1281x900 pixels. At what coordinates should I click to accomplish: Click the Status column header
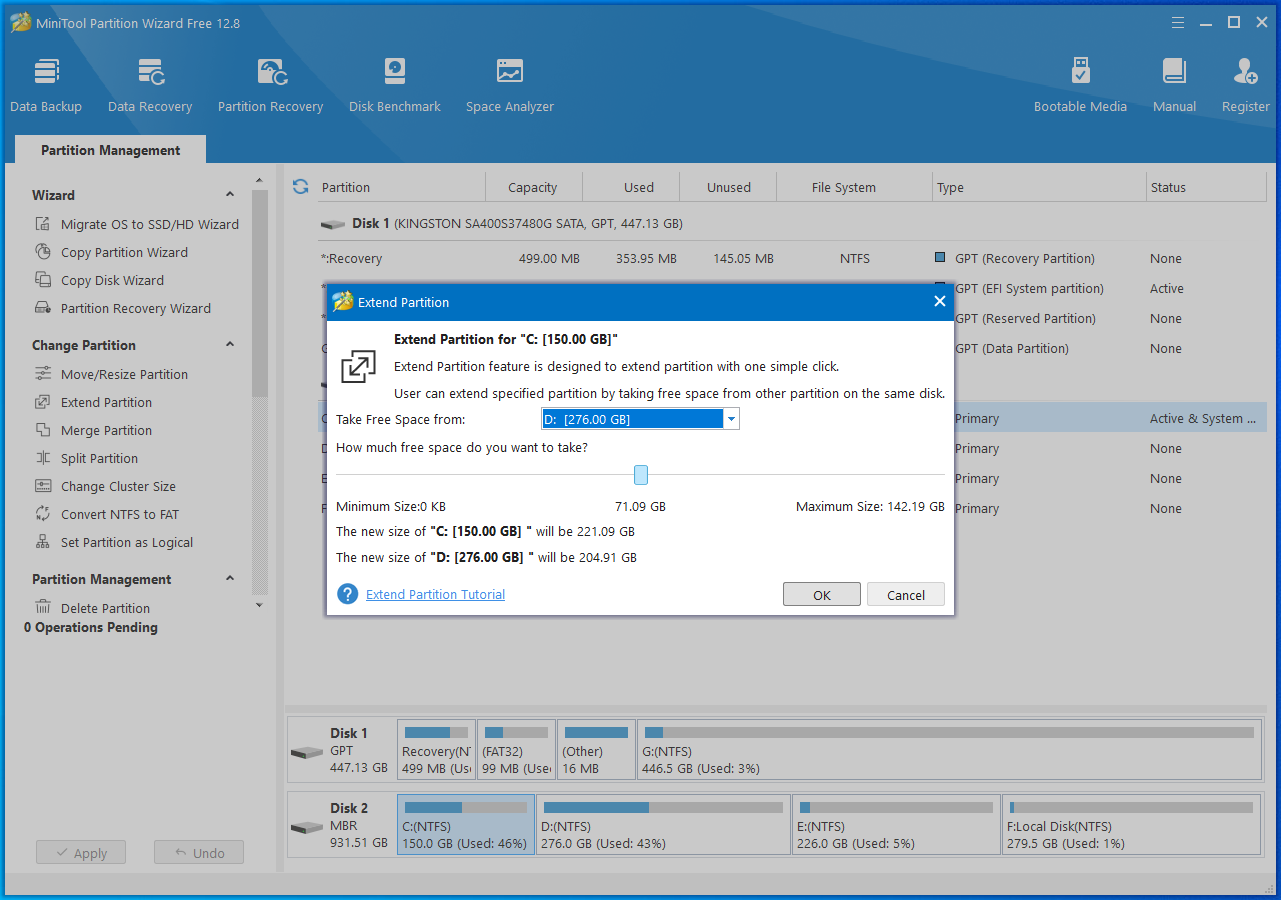(x=1207, y=187)
